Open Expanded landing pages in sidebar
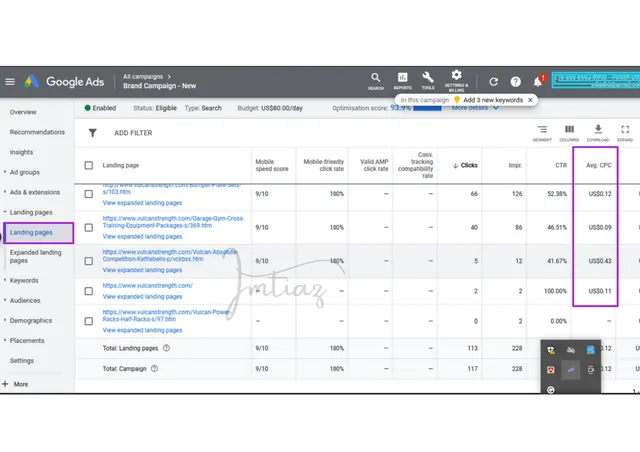 click(x=36, y=256)
